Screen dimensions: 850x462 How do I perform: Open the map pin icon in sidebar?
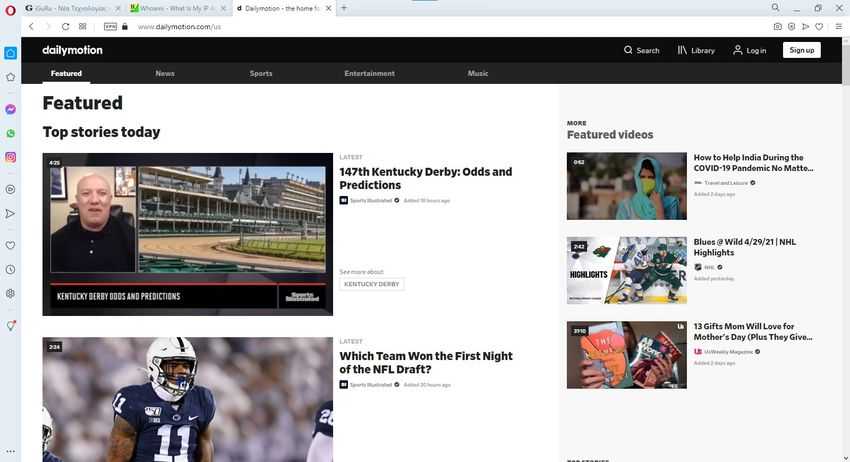pyautogui.click(x=10, y=325)
